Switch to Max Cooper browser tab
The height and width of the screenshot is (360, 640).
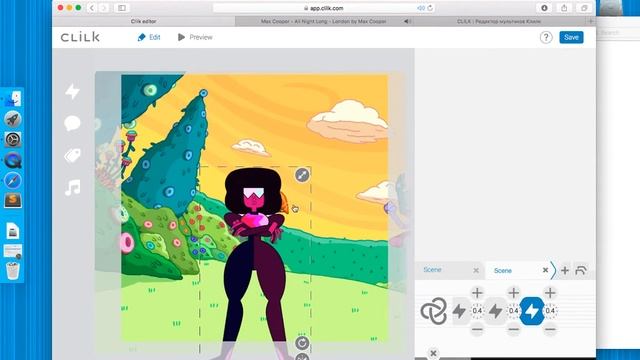(x=323, y=21)
